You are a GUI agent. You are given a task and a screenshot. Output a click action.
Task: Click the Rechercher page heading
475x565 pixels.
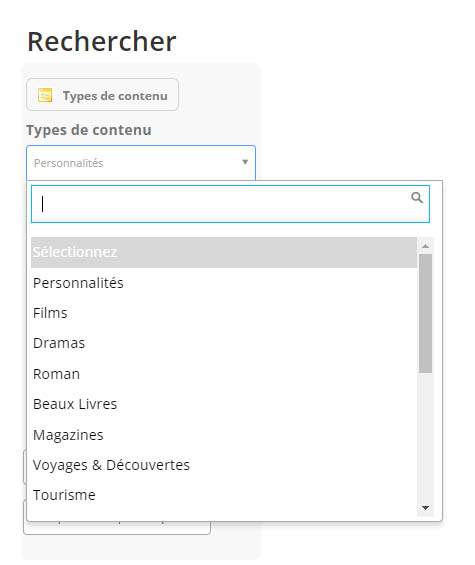pyautogui.click(x=102, y=41)
